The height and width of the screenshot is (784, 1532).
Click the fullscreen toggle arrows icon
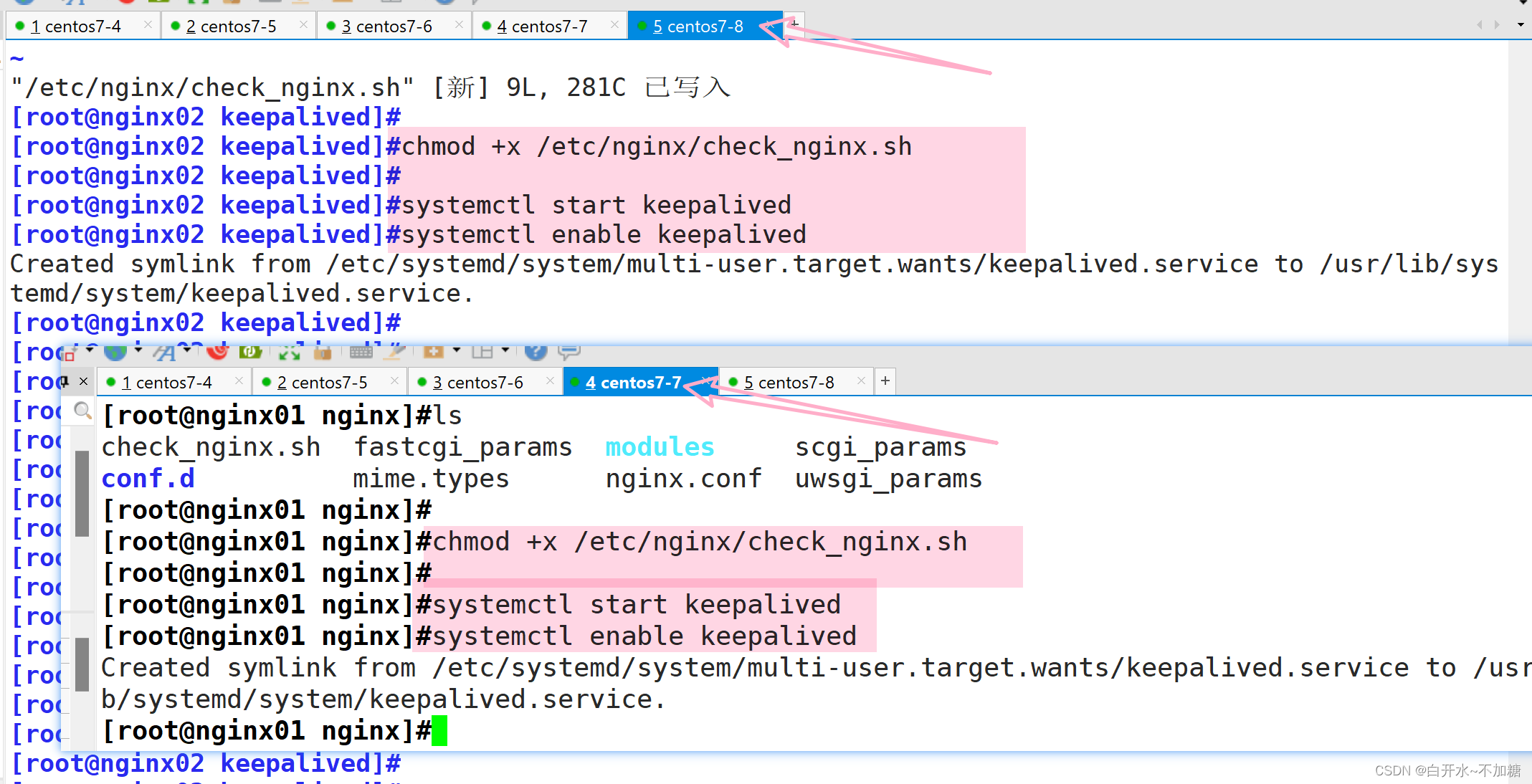(x=289, y=352)
